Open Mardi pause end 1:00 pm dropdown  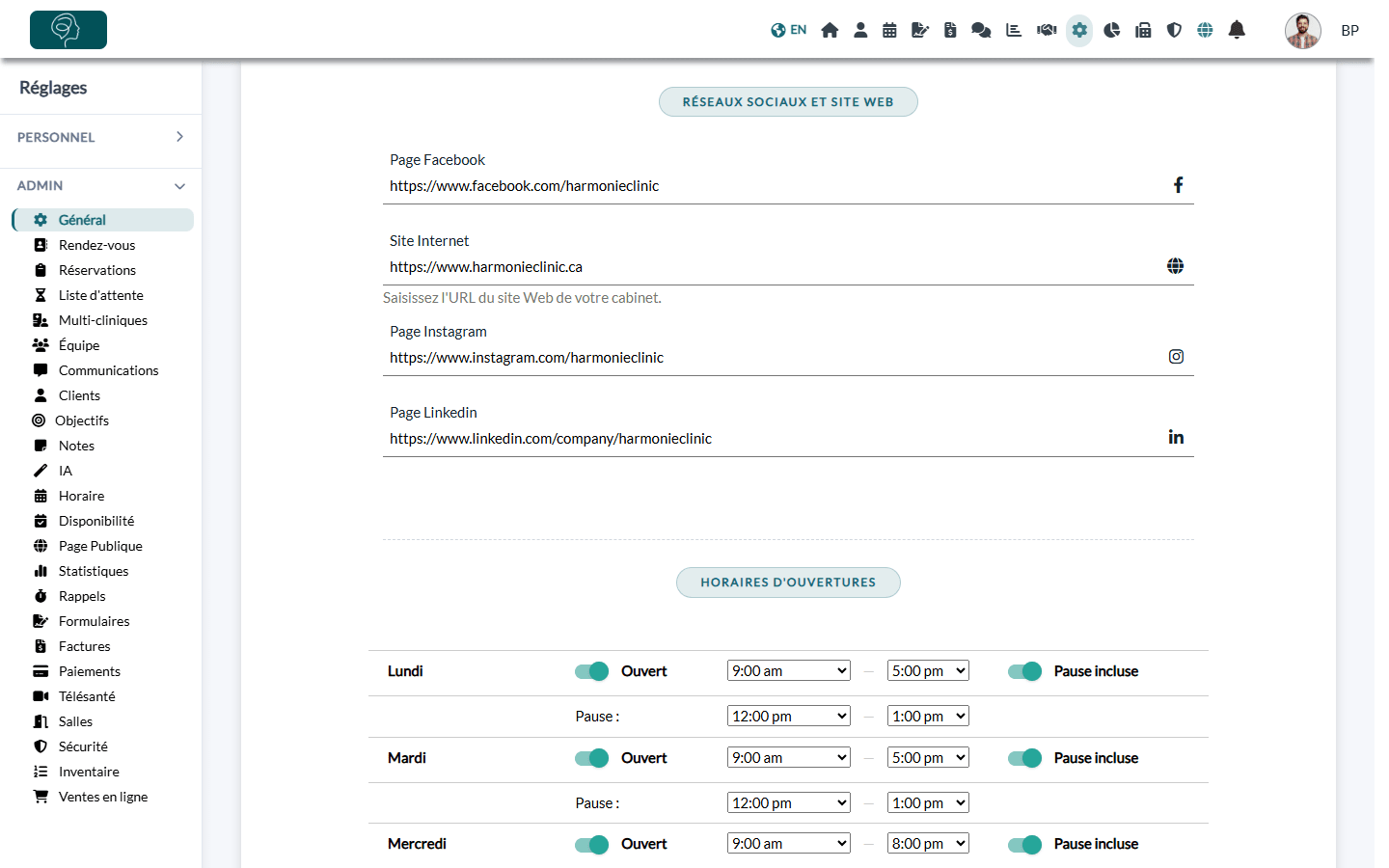click(x=928, y=803)
